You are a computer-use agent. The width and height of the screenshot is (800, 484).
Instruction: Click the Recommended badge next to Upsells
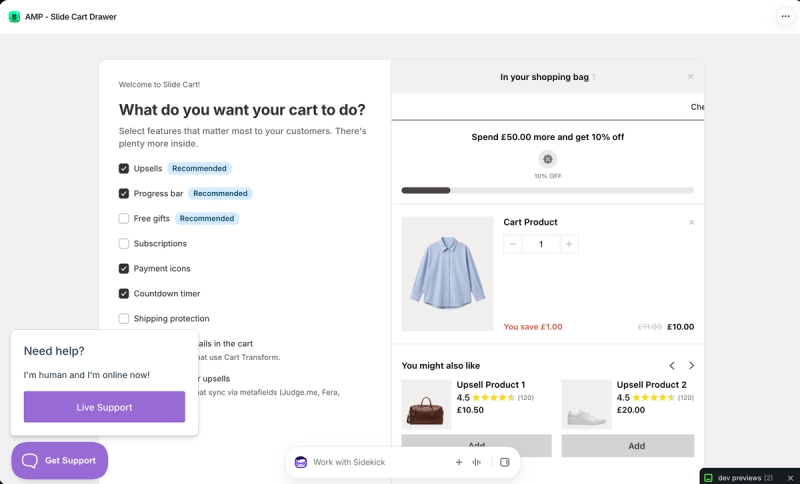tap(199, 168)
